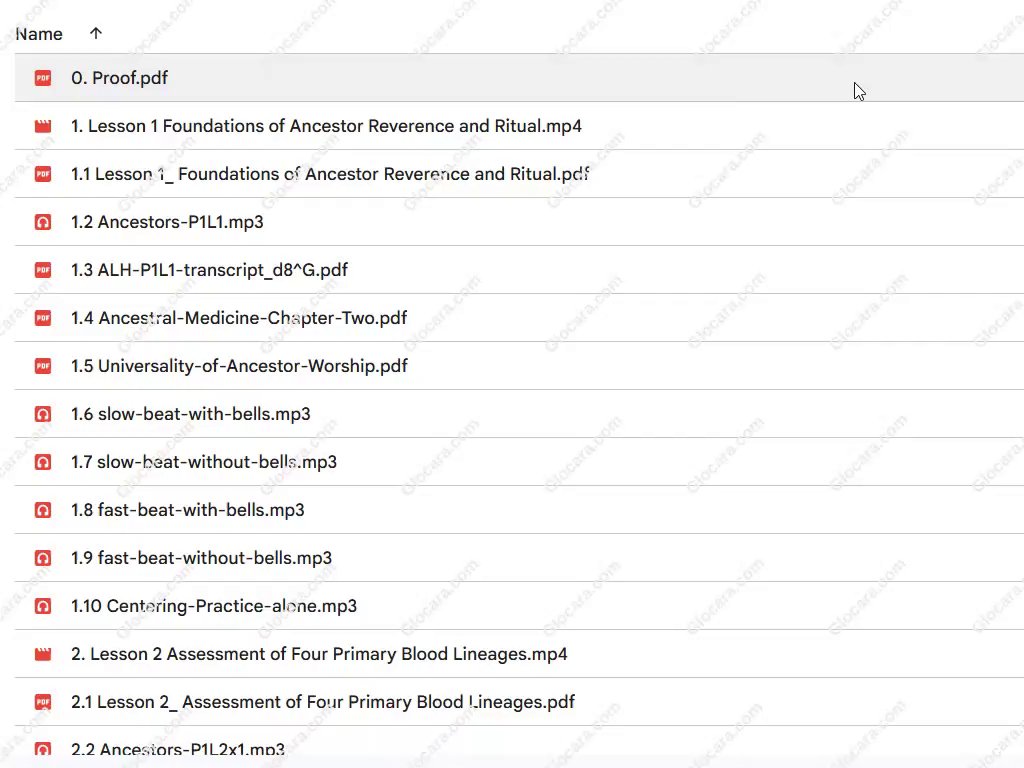Open 1.5 Universality-of-Ancestor-Worship.pdf
The width and height of the screenshot is (1024, 768).
(239, 366)
